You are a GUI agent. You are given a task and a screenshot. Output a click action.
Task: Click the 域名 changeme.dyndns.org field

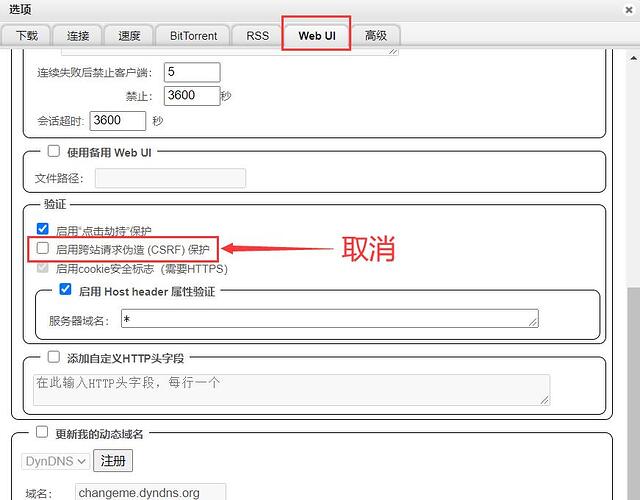click(150, 492)
